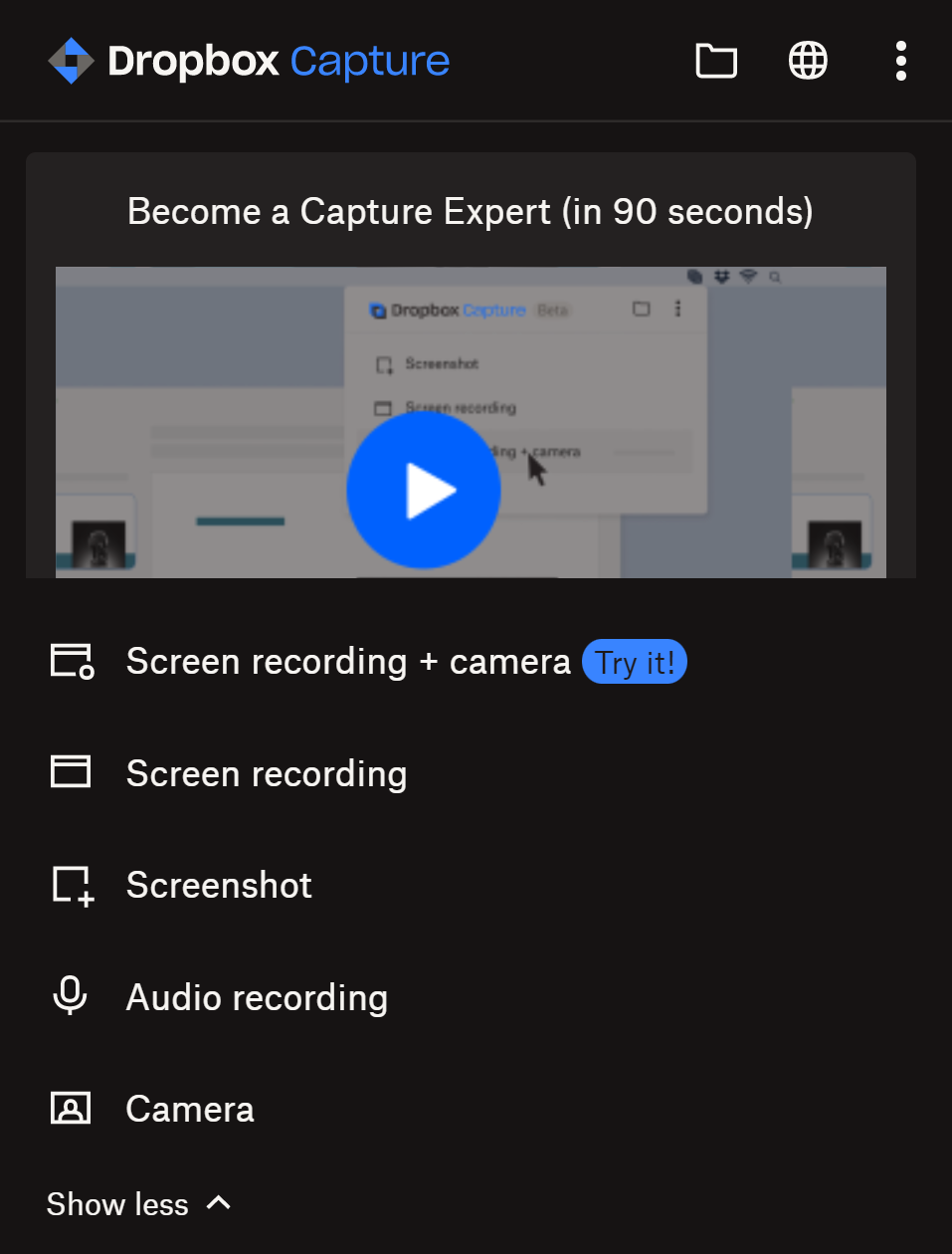
Task: Click the Camera portrait icon
Action: [71, 1108]
